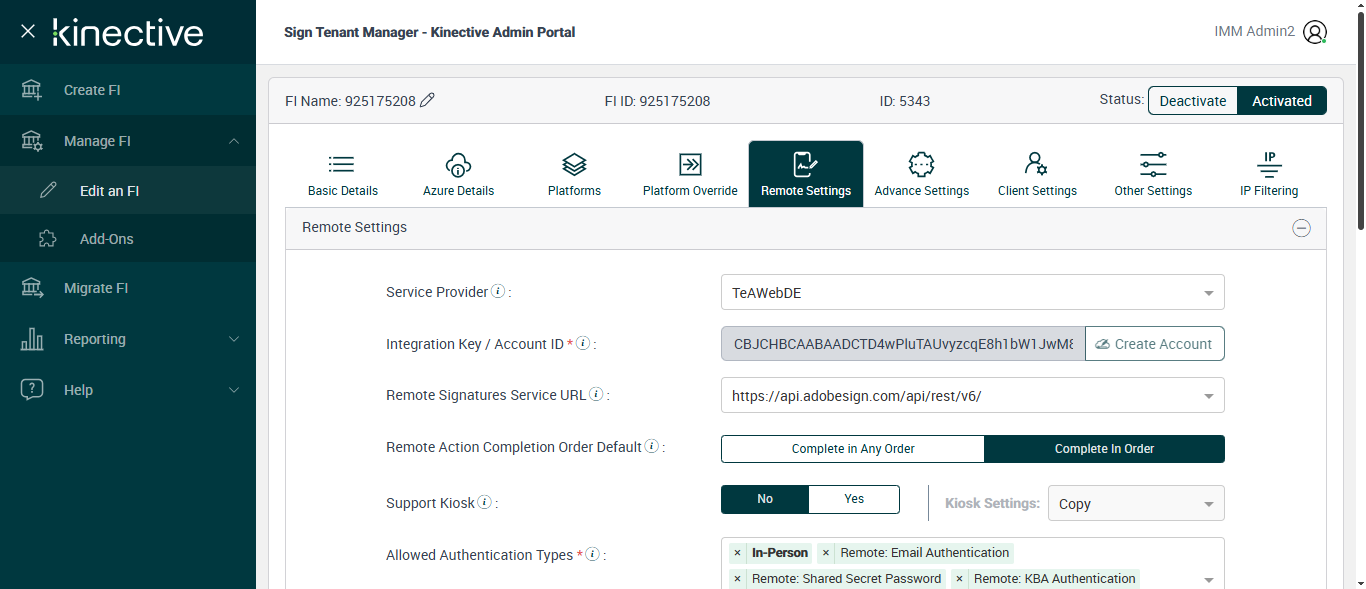Switch to the Platform Override tab
1366x589 pixels.
click(690, 175)
